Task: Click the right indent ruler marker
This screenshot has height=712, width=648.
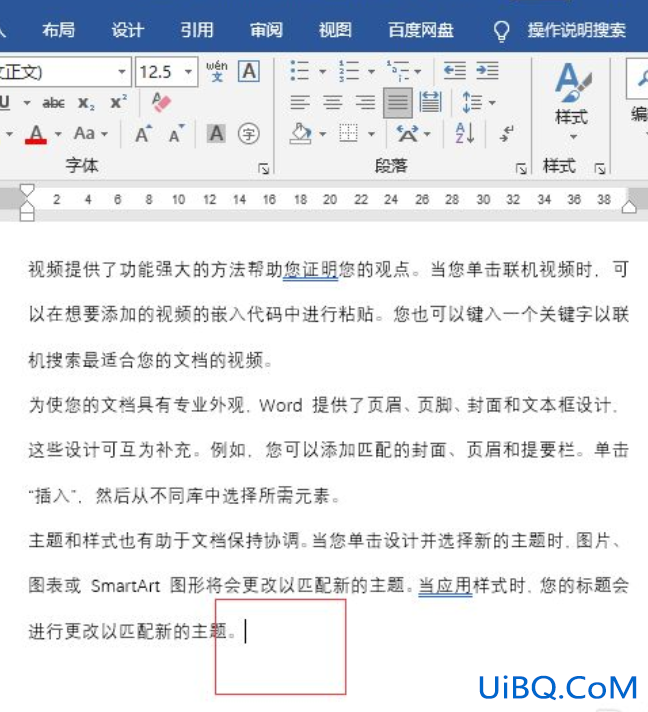Action: [x=628, y=207]
